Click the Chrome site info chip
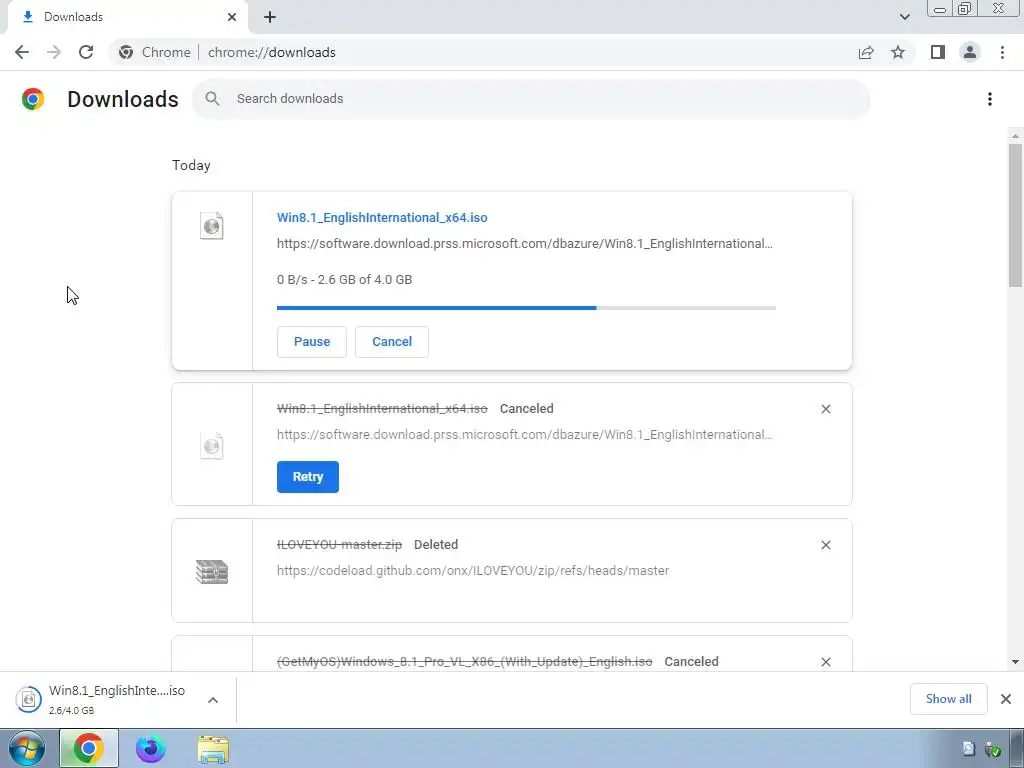This screenshot has height=768, width=1024. (155, 52)
